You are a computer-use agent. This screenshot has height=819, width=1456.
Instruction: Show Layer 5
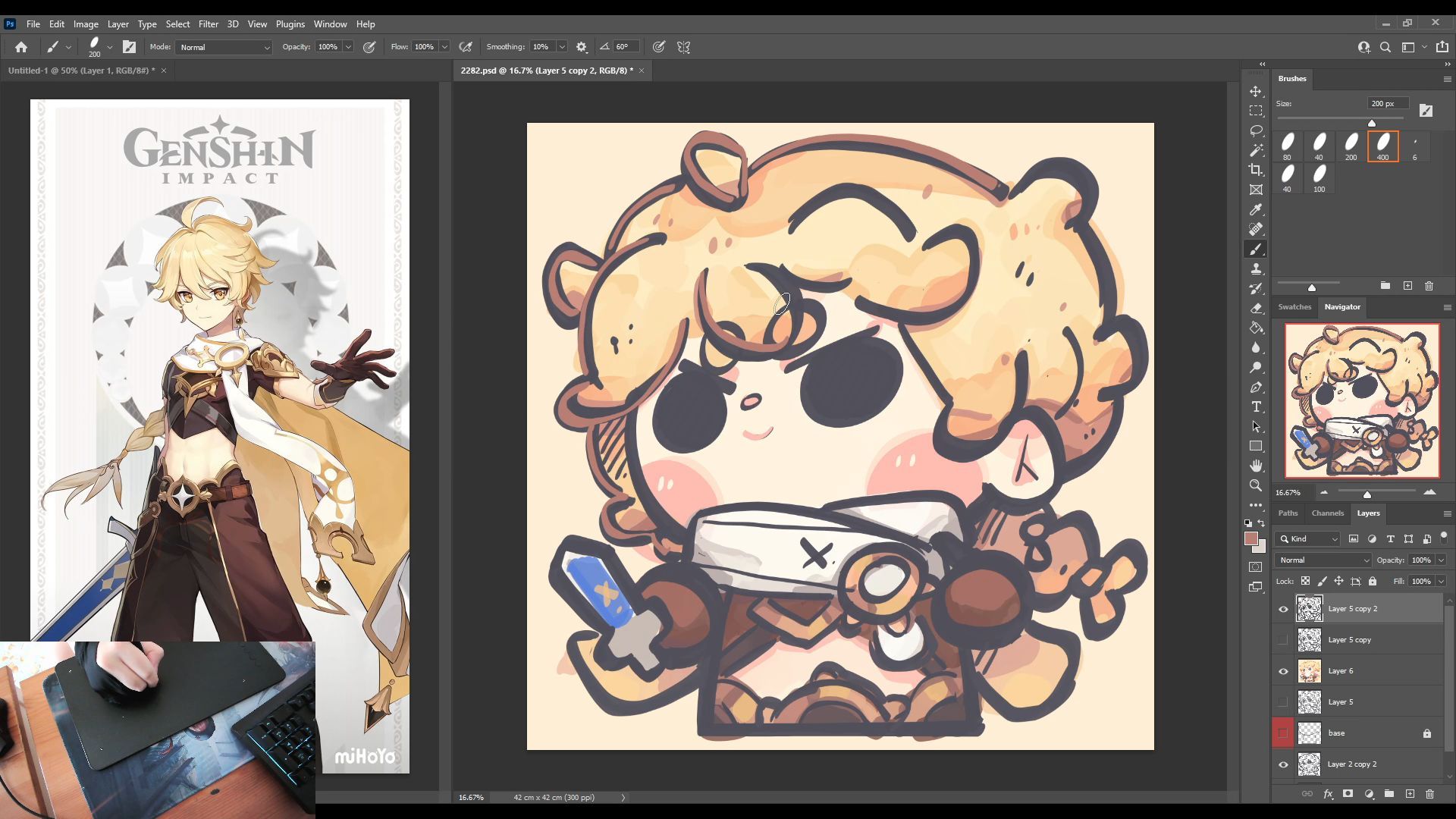click(1283, 702)
